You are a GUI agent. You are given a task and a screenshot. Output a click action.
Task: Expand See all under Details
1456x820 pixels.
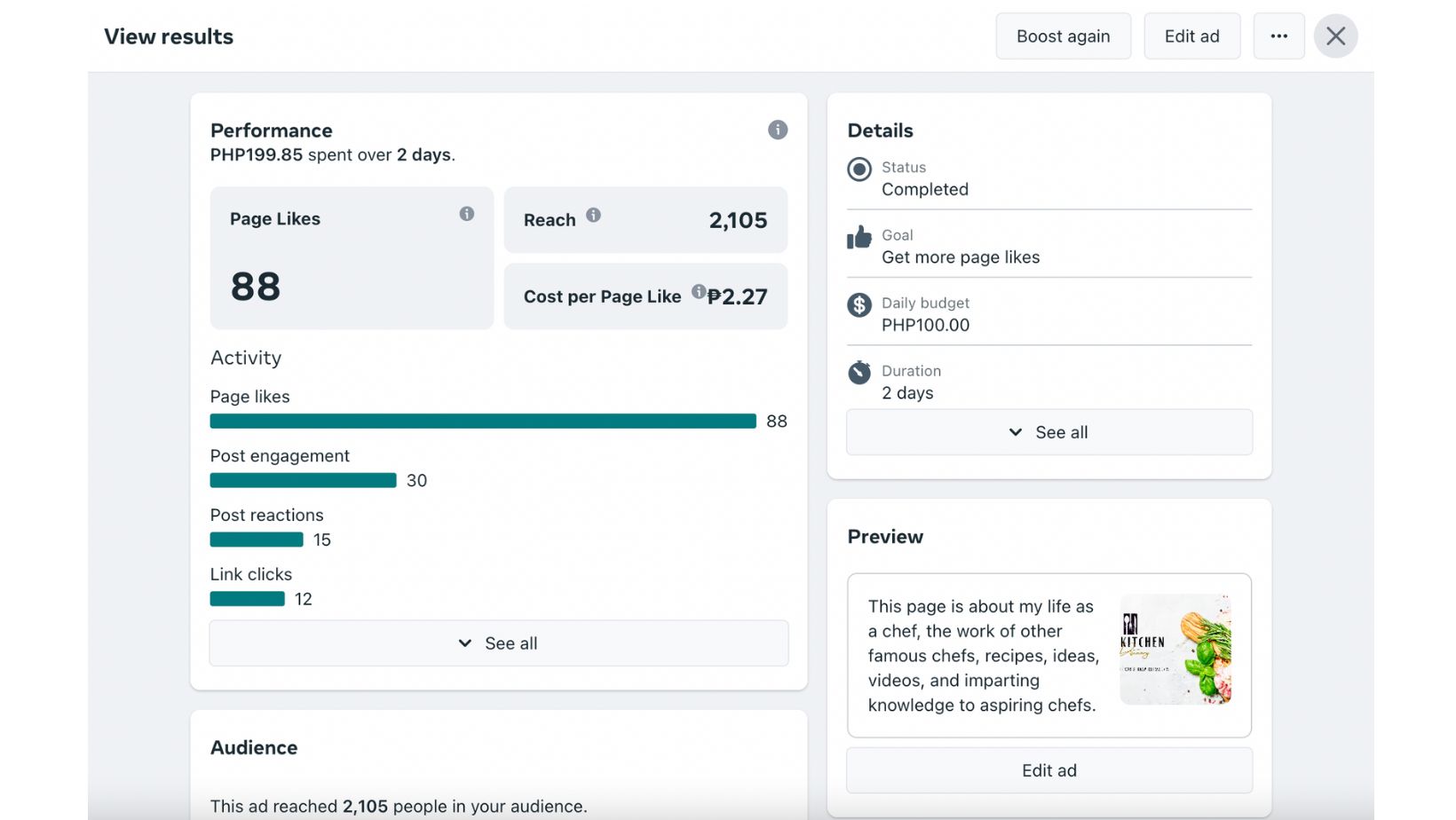(x=1049, y=432)
